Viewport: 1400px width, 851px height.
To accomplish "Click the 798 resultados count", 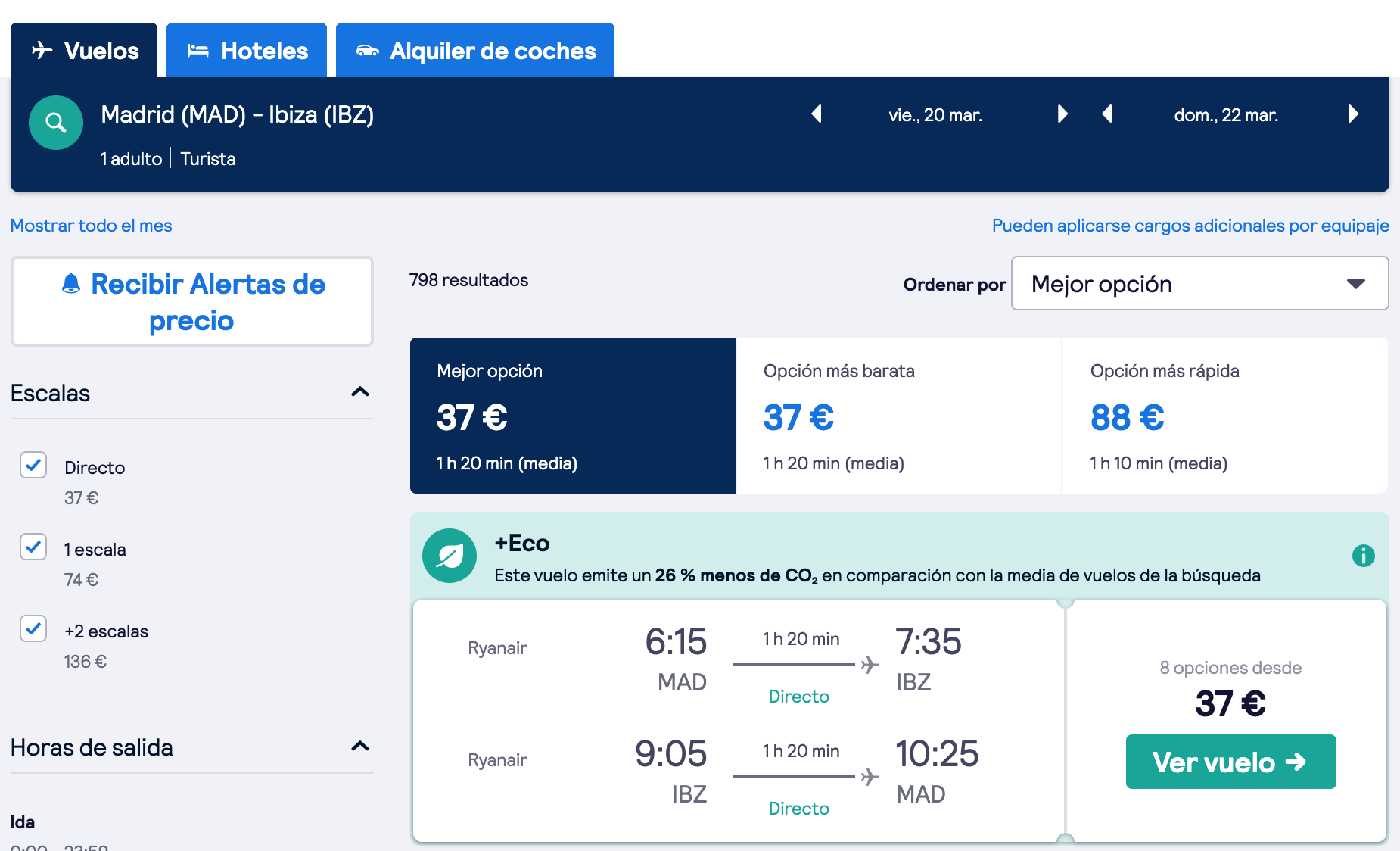I will 469,280.
